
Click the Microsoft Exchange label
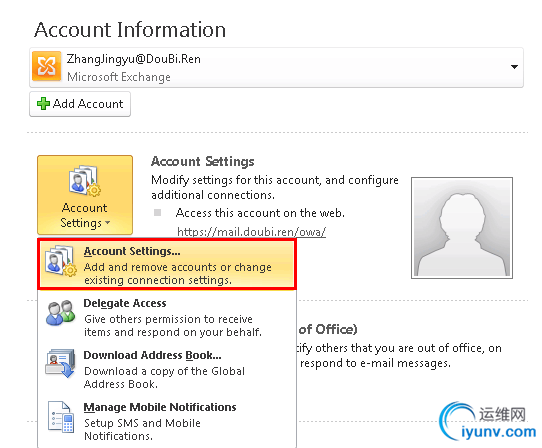point(119,77)
